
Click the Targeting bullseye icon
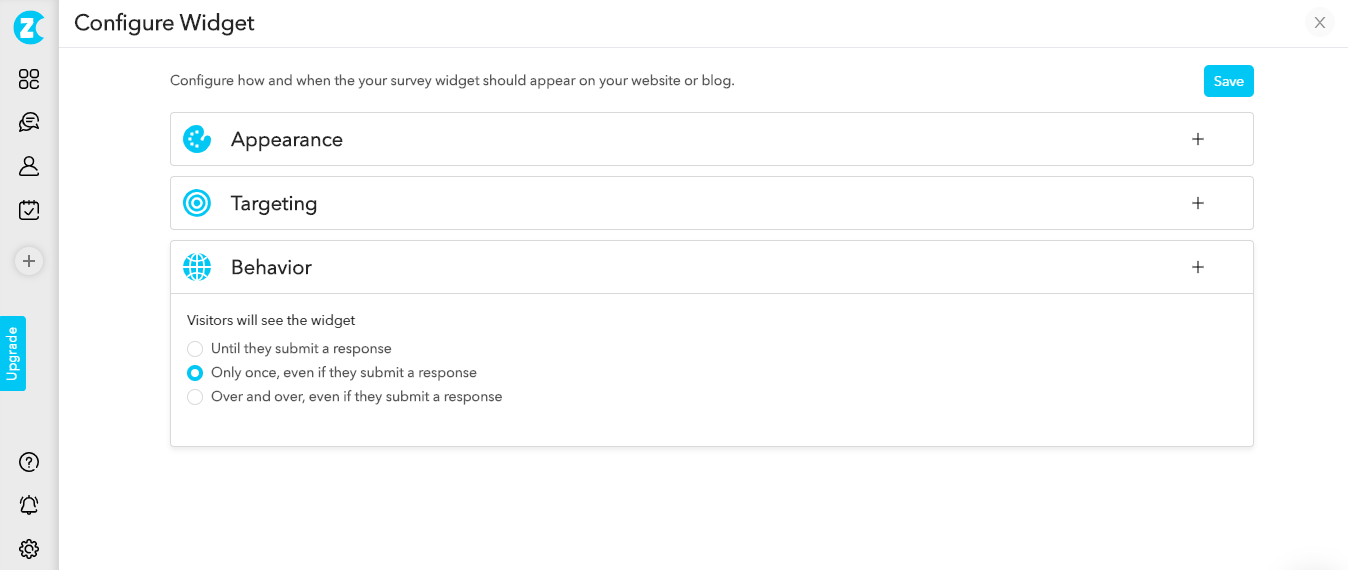[197, 203]
